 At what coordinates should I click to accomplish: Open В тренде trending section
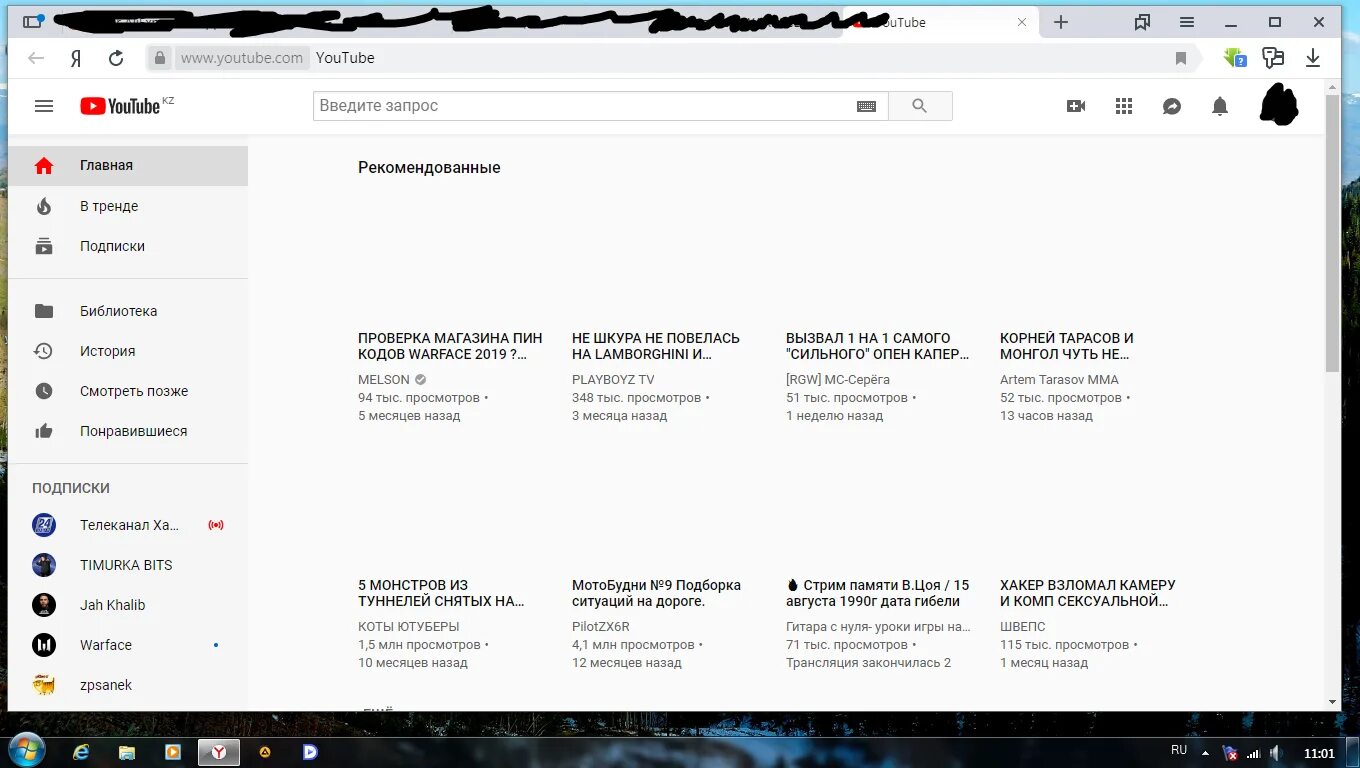(x=128, y=206)
